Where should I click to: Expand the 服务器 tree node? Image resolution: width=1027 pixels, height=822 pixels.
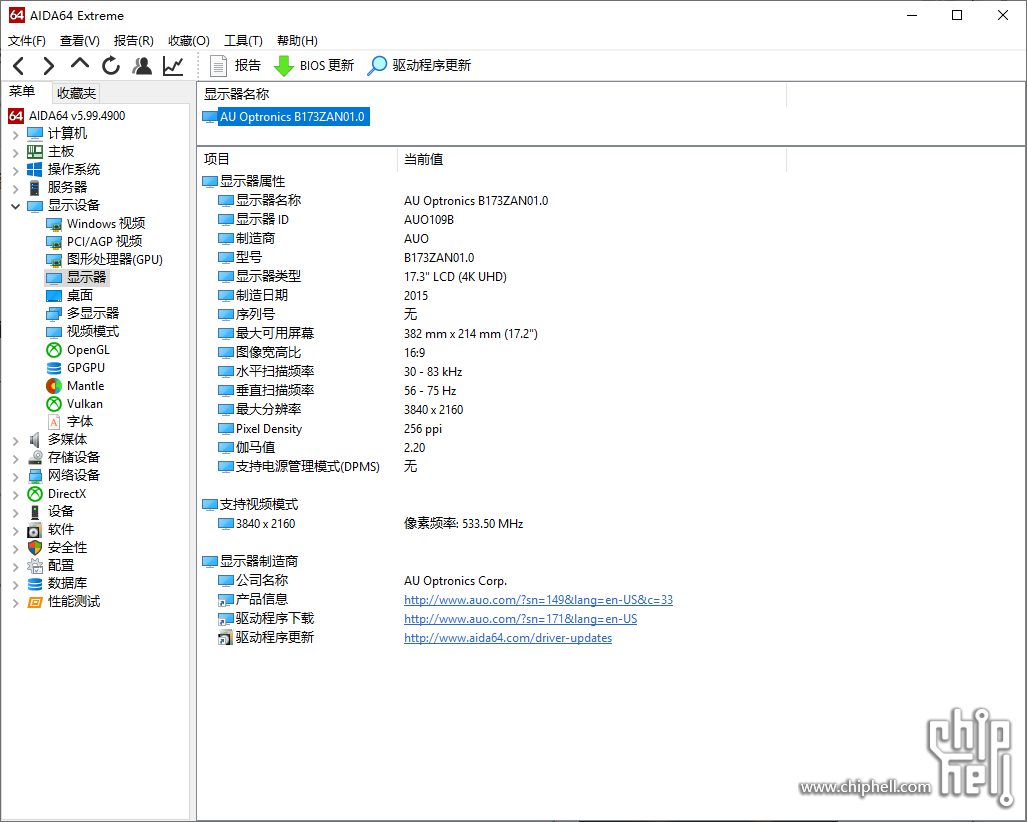point(15,189)
